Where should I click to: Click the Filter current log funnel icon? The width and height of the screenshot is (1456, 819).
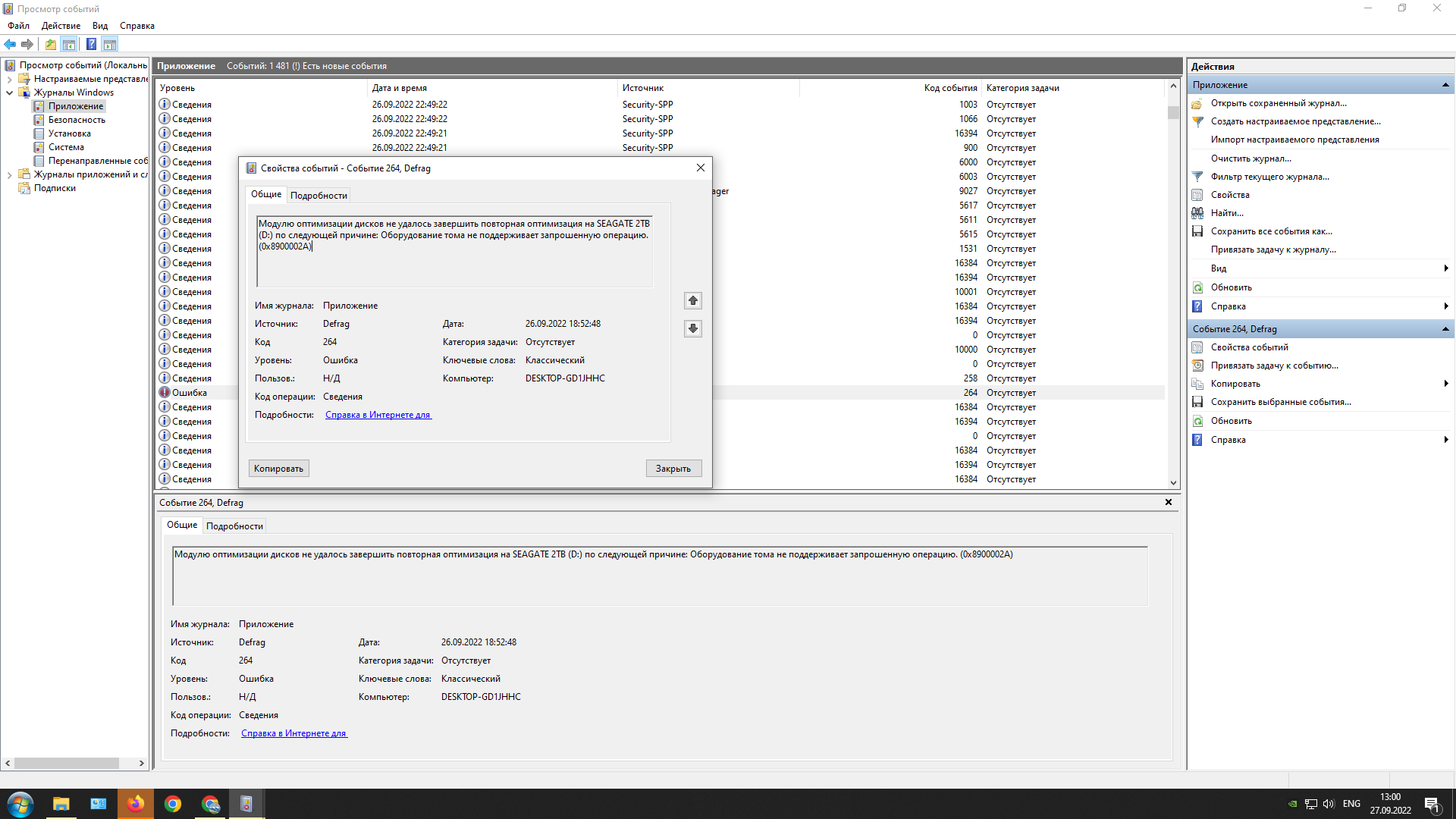(x=1197, y=177)
